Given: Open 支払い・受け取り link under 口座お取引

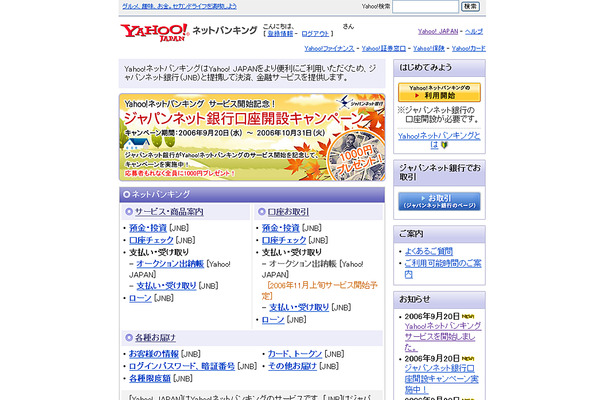Looking at the screenshot, I should pyautogui.click(x=299, y=307).
